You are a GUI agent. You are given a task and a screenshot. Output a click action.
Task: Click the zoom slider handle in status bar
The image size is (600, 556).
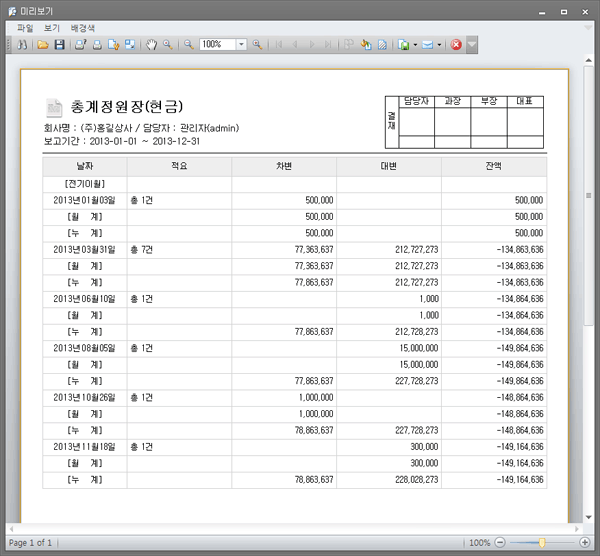[542, 542]
